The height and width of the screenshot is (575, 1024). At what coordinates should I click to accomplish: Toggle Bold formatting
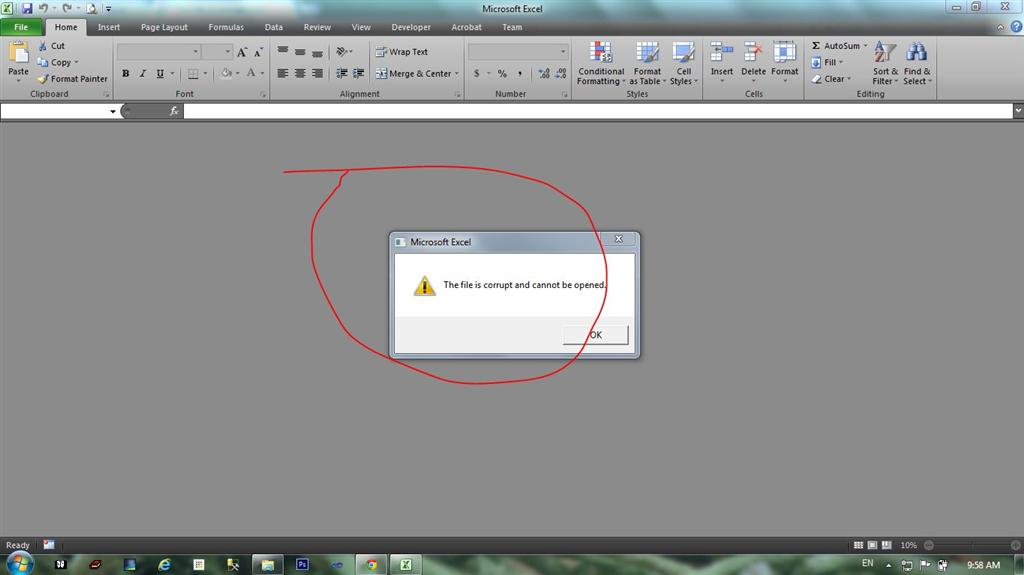(125, 73)
